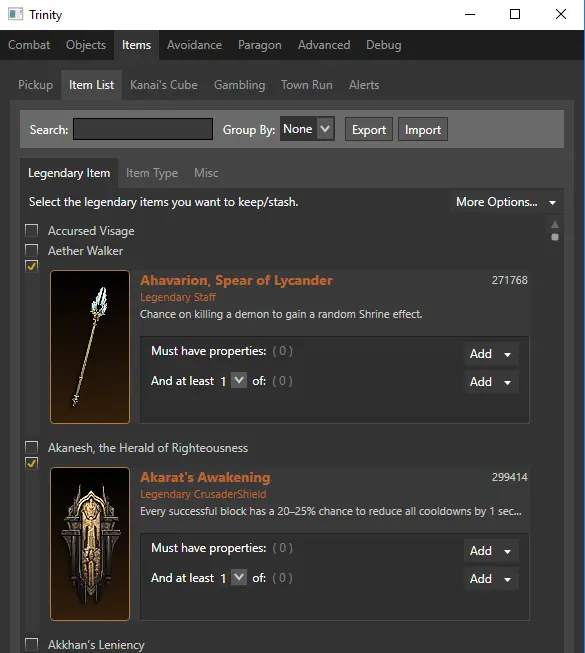Open Add dropdown arrow for Ahavarion must-have properties
The height and width of the screenshot is (653, 585).
click(x=508, y=354)
